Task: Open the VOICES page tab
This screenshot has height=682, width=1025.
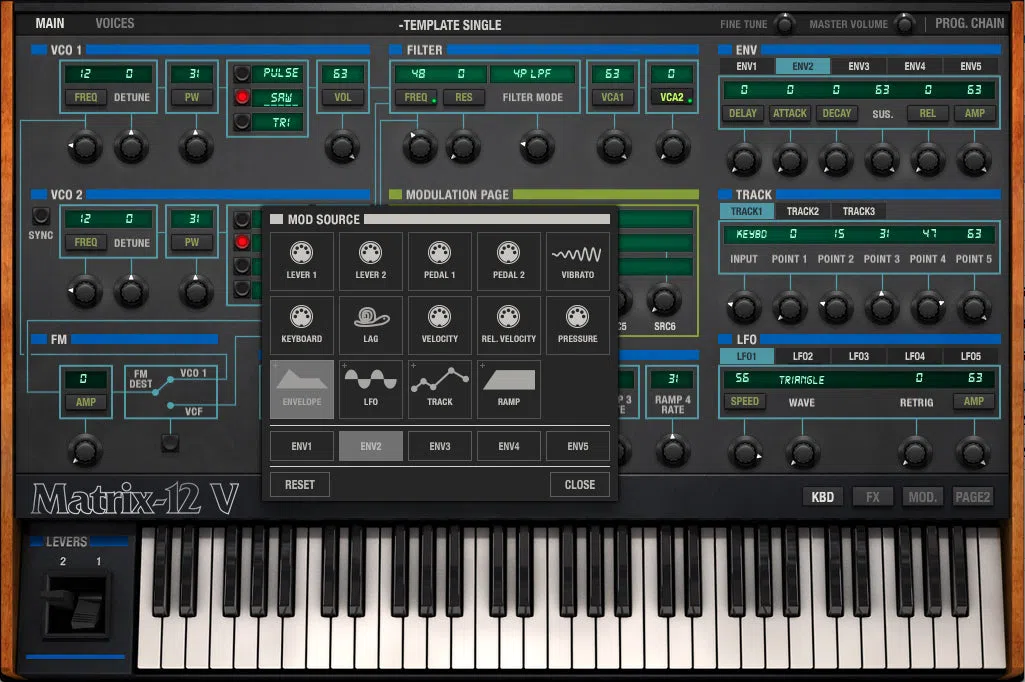Action: (x=114, y=24)
